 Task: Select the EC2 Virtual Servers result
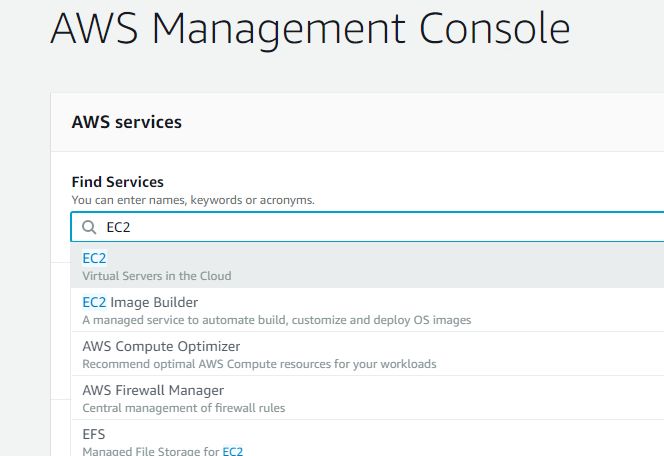tap(367, 265)
